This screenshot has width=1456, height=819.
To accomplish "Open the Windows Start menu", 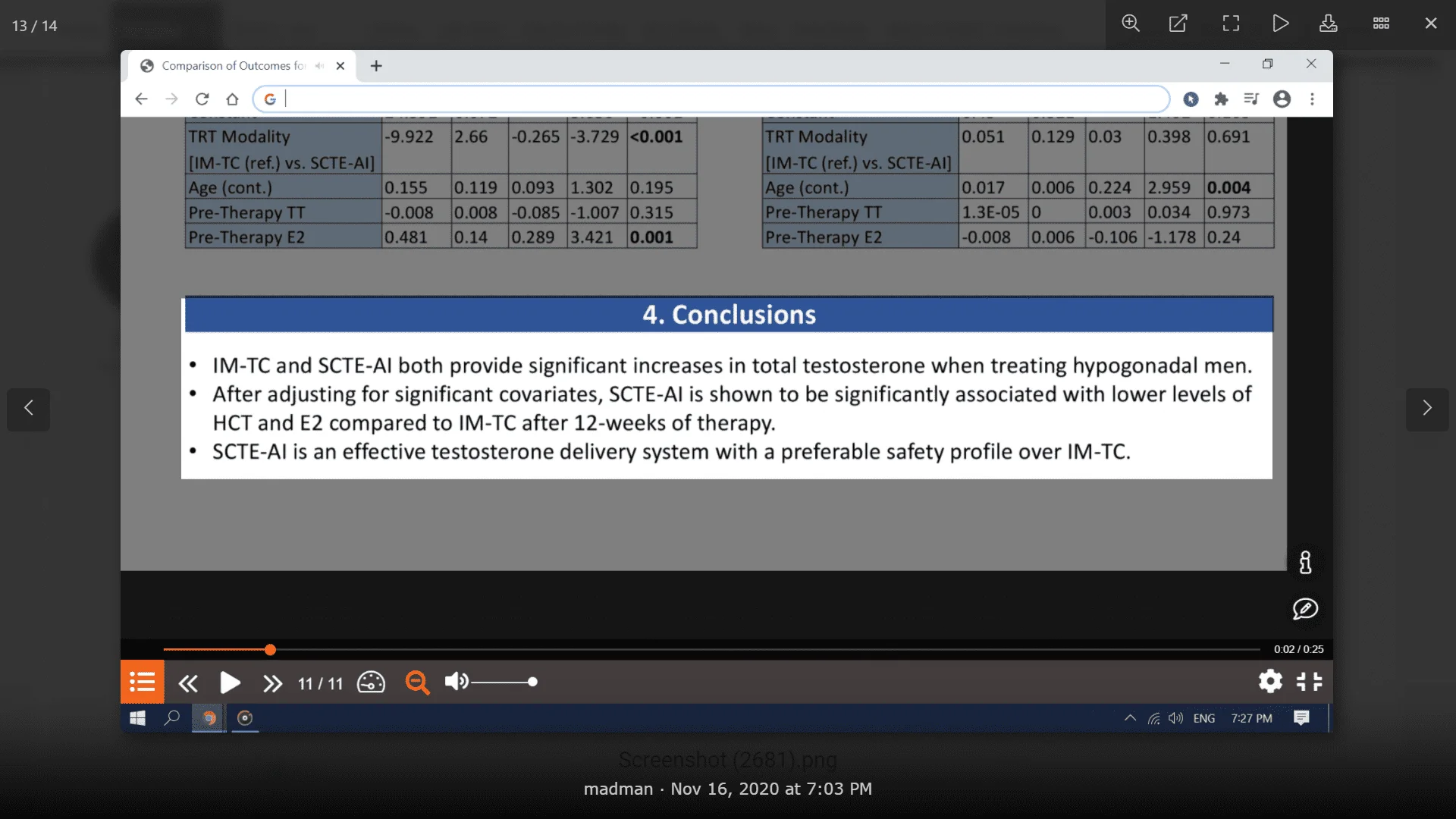I will pos(137,718).
